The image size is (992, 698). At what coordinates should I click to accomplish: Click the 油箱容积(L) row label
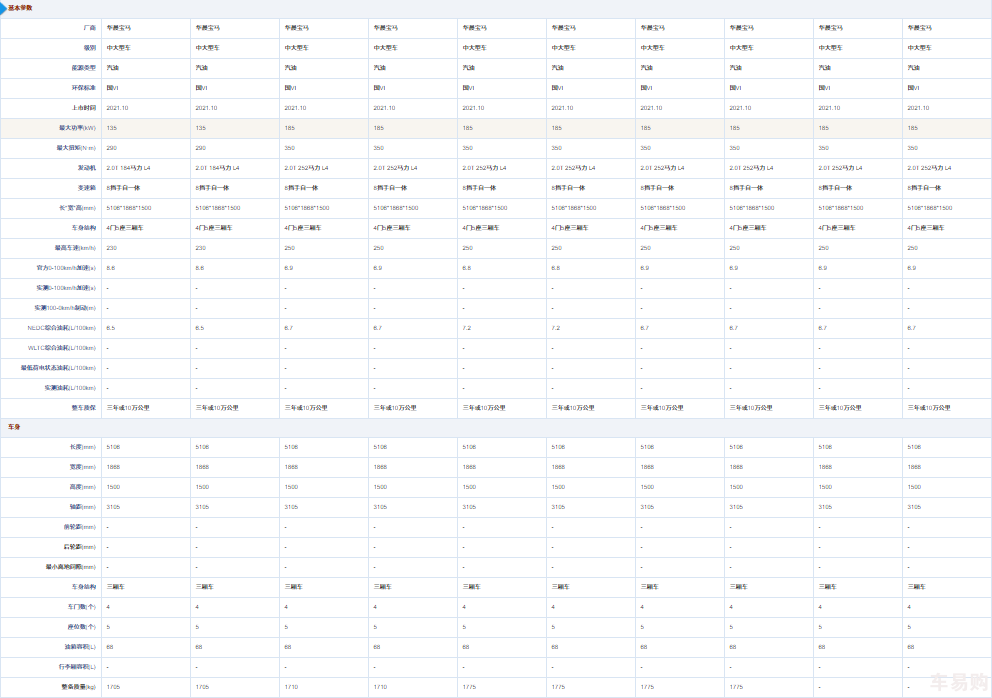point(80,647)
